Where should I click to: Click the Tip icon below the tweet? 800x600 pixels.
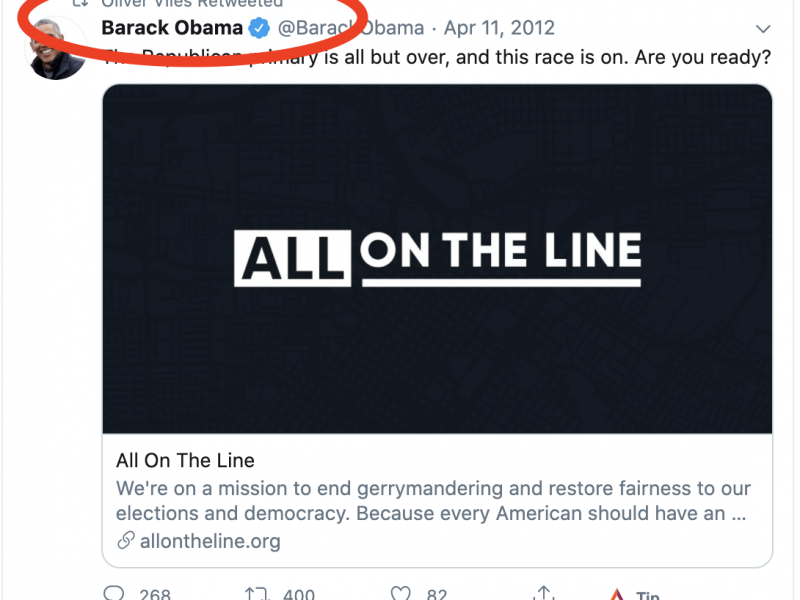618,595
